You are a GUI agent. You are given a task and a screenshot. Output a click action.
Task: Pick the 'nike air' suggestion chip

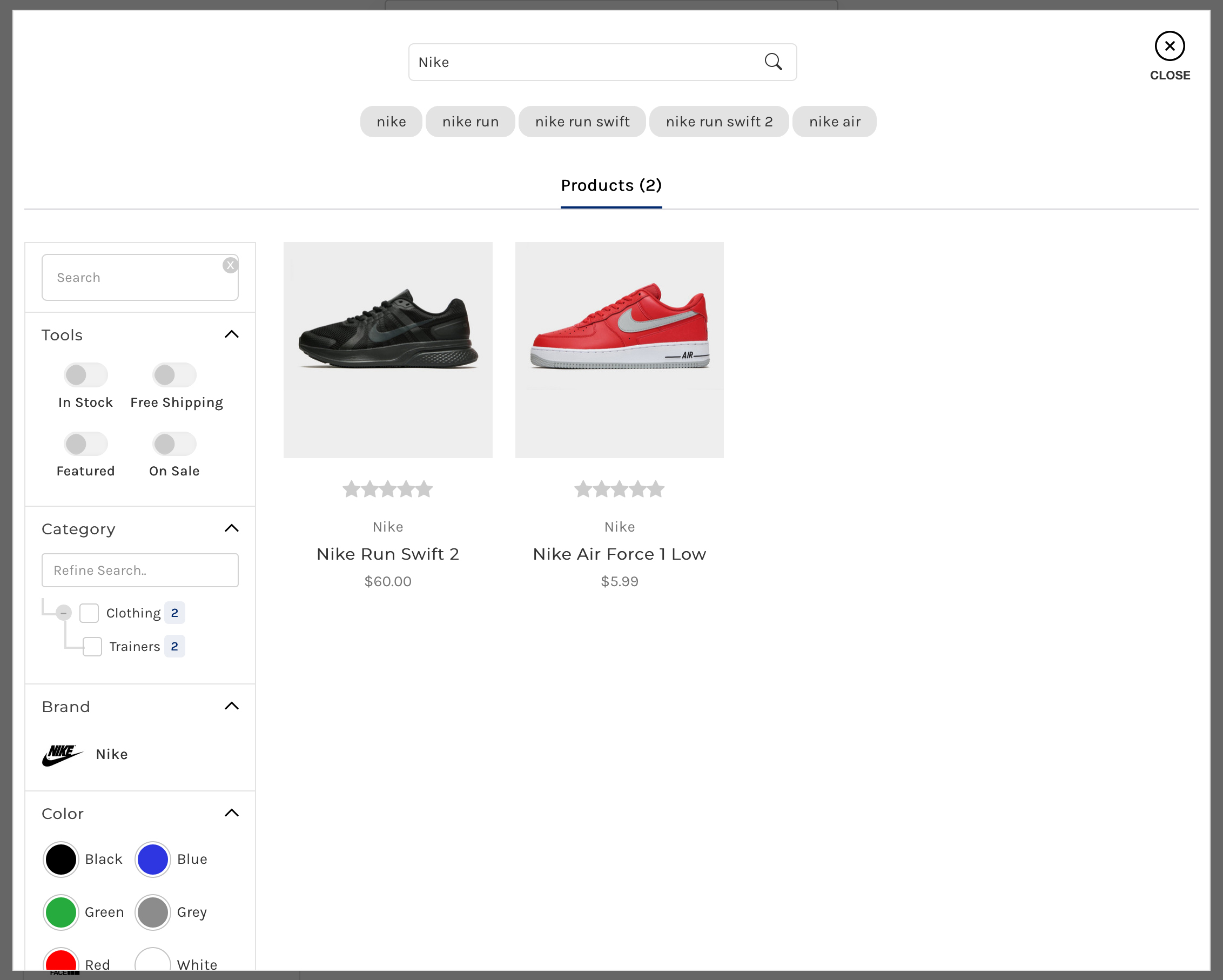(x=835, y=122)
